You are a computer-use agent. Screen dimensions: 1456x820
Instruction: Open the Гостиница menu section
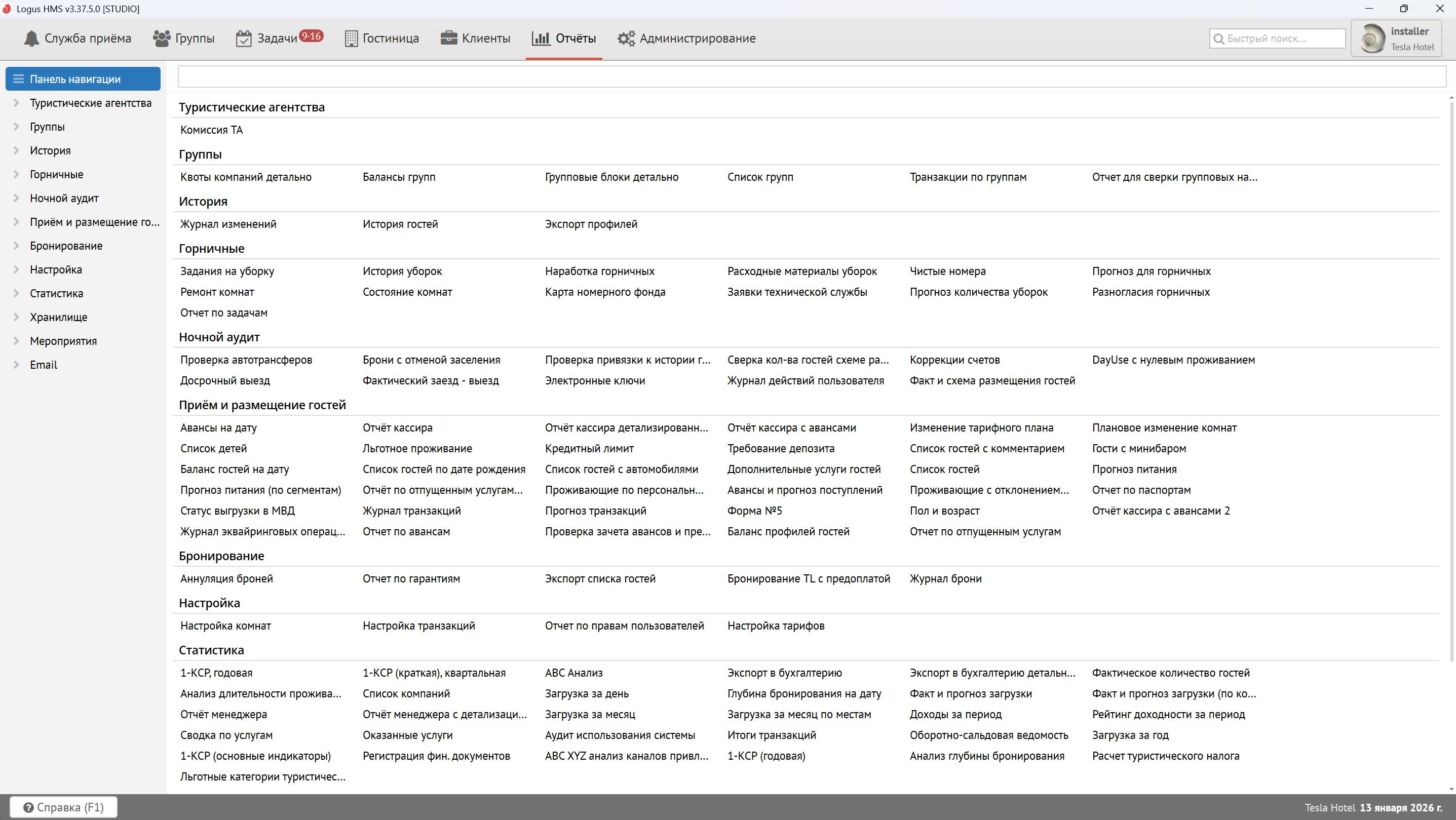(382, 38)
